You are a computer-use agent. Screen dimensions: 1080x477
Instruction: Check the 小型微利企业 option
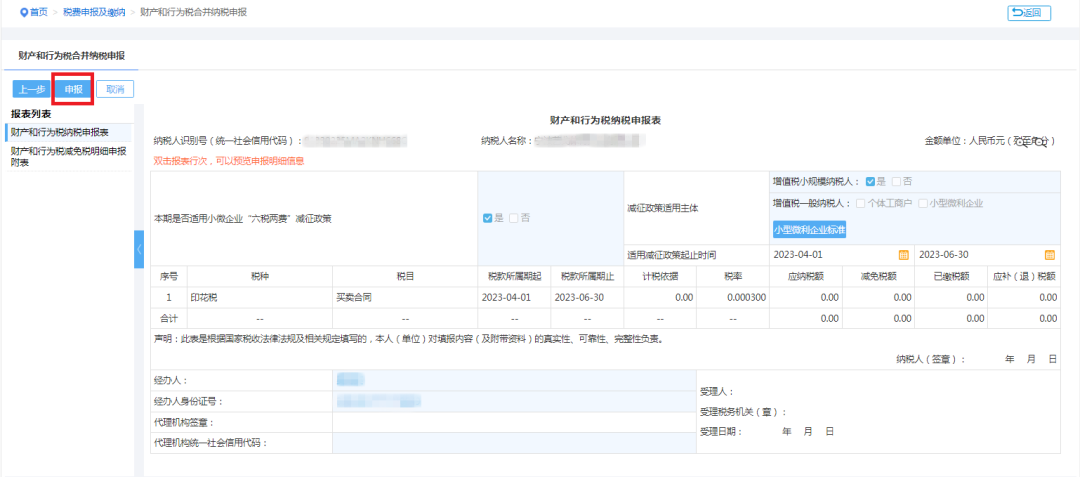coord(922,203)
